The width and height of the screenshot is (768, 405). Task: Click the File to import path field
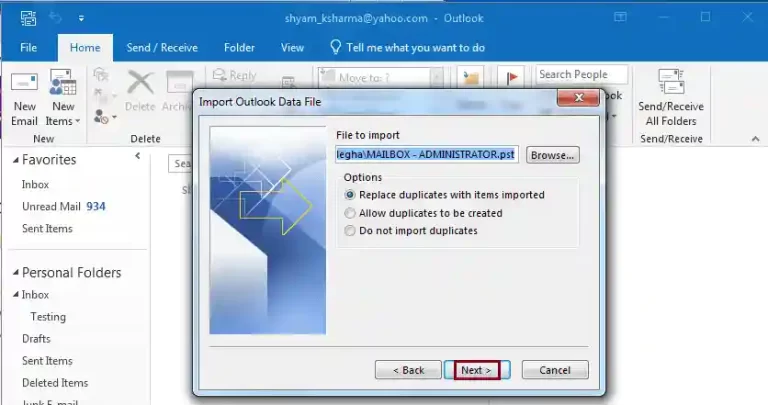(427, 154)
